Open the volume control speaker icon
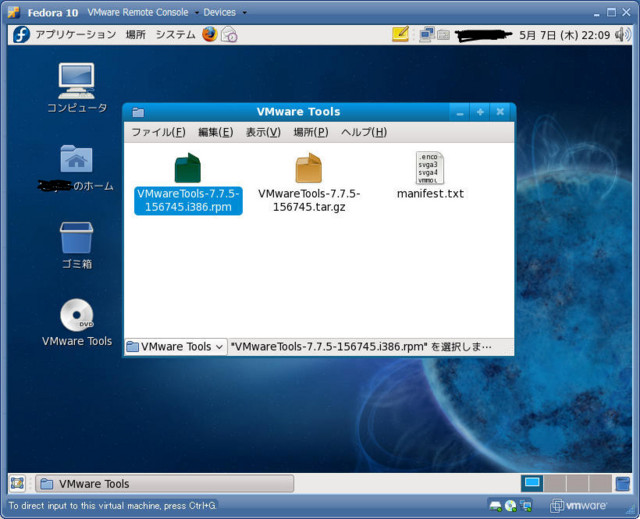640x519 pixels. tap(622, 35)
